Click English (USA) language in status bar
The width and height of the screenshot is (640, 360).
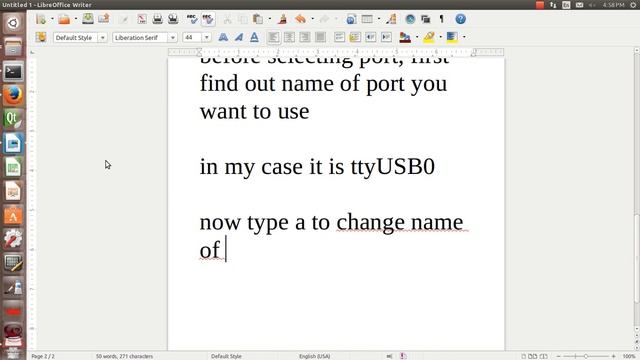[315, 356]
